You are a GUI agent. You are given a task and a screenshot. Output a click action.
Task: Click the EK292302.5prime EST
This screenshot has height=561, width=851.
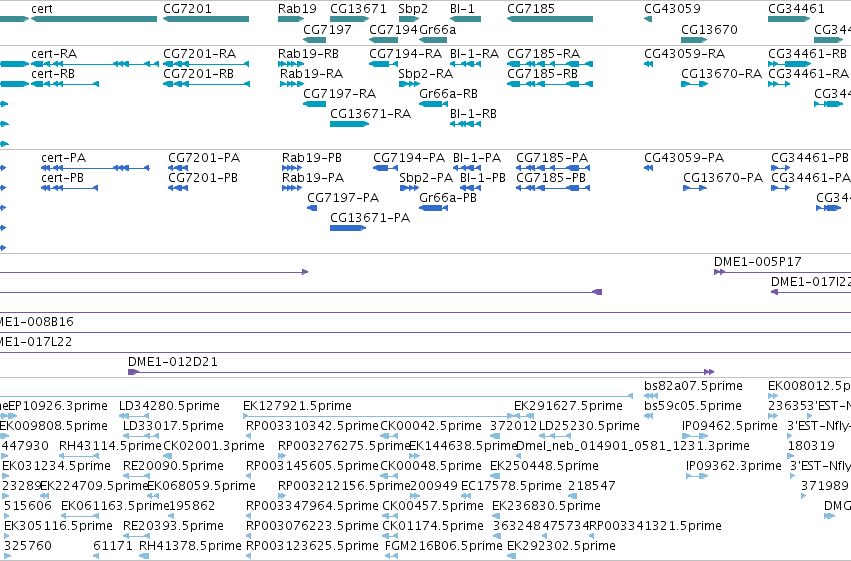[511, 556]
